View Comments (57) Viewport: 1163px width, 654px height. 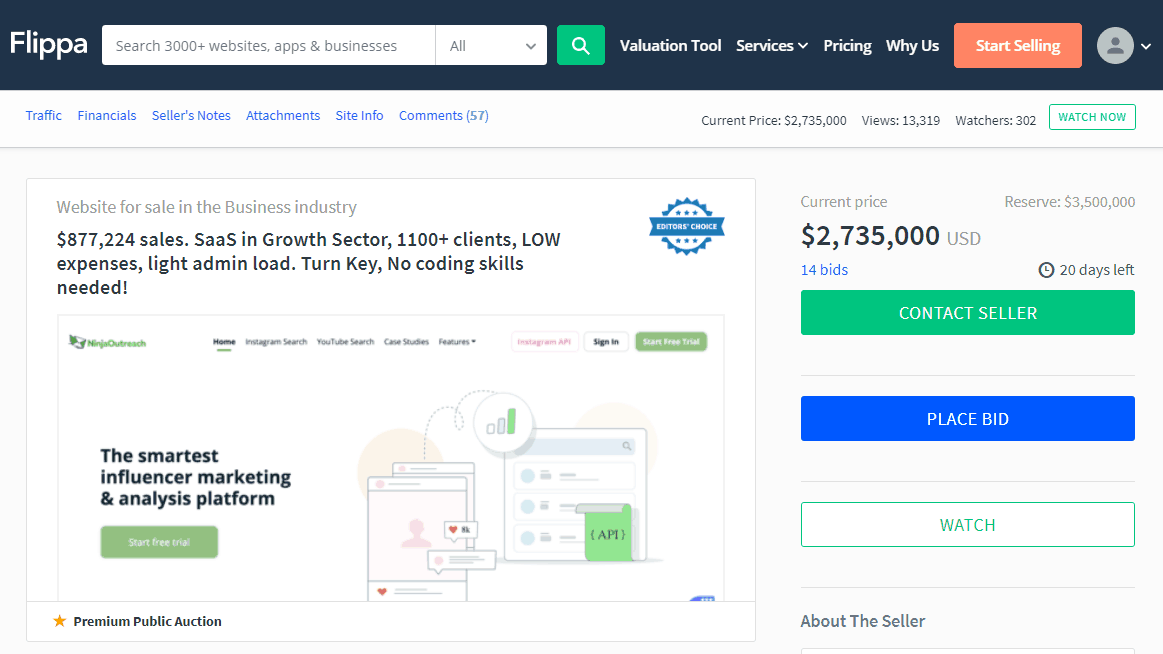pyautogui.click(x=444, y=116)
